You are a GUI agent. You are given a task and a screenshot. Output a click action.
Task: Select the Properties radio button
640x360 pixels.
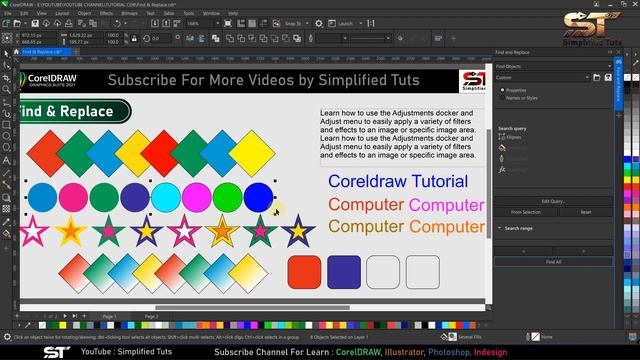502,90
